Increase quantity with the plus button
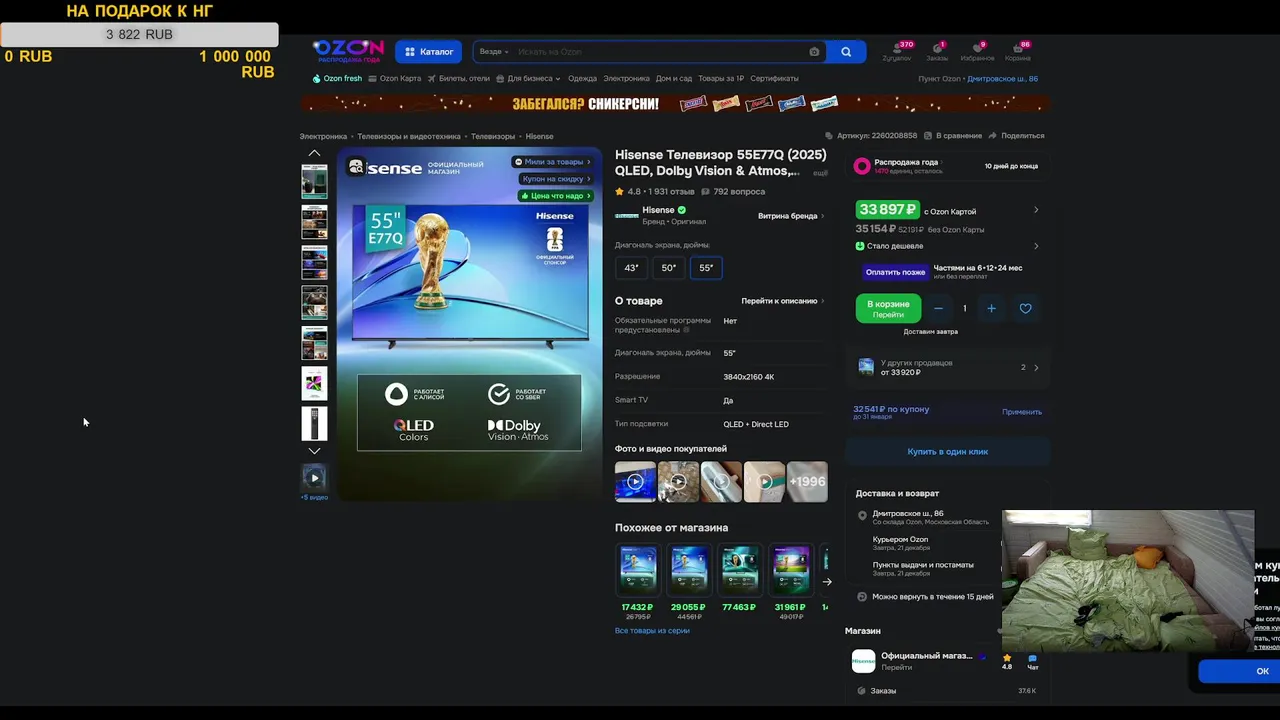This screenshot has height=720, width=1280. point(991,308)
